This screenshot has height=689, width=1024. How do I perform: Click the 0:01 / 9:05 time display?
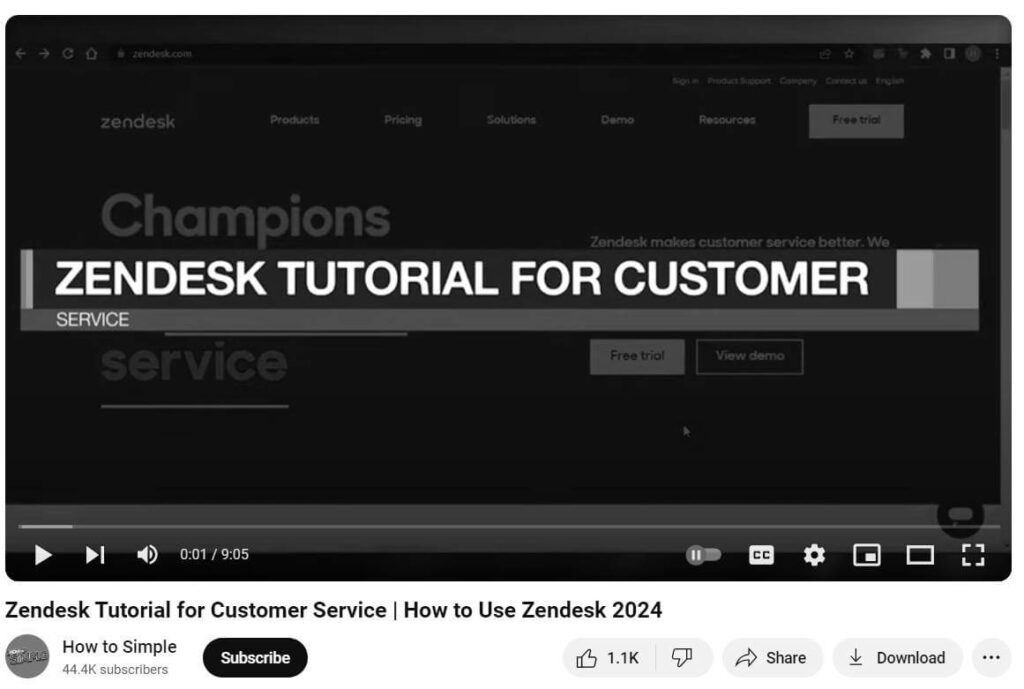tap(214, 554)
